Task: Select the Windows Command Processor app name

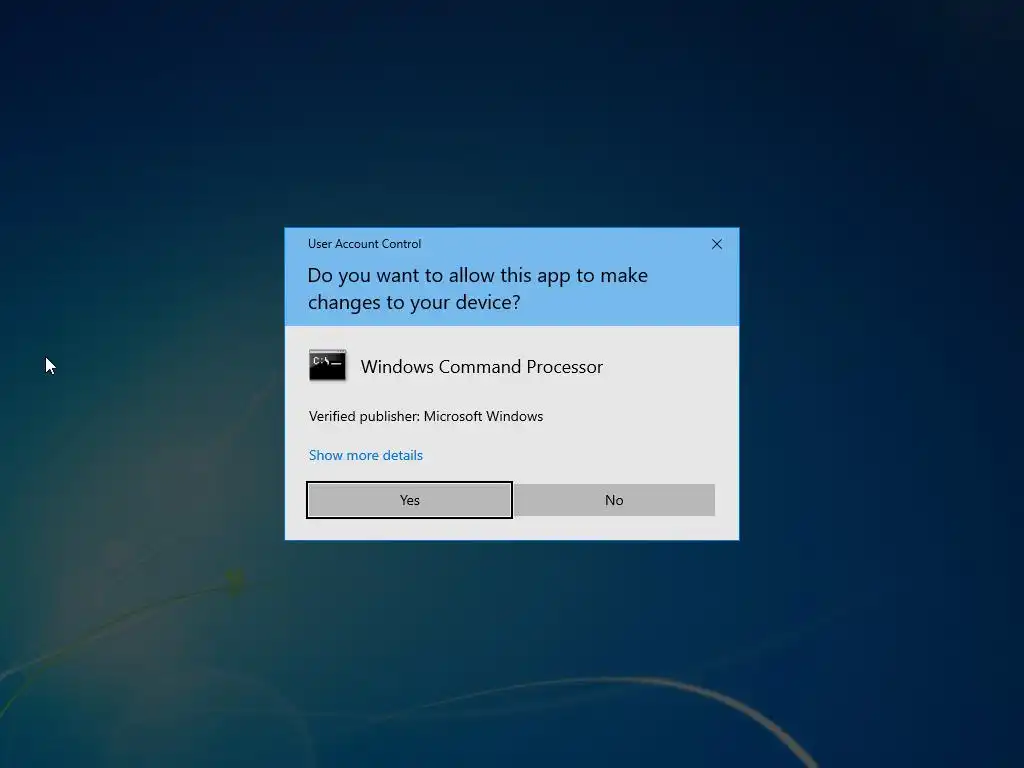Action: tap(481, 366)
